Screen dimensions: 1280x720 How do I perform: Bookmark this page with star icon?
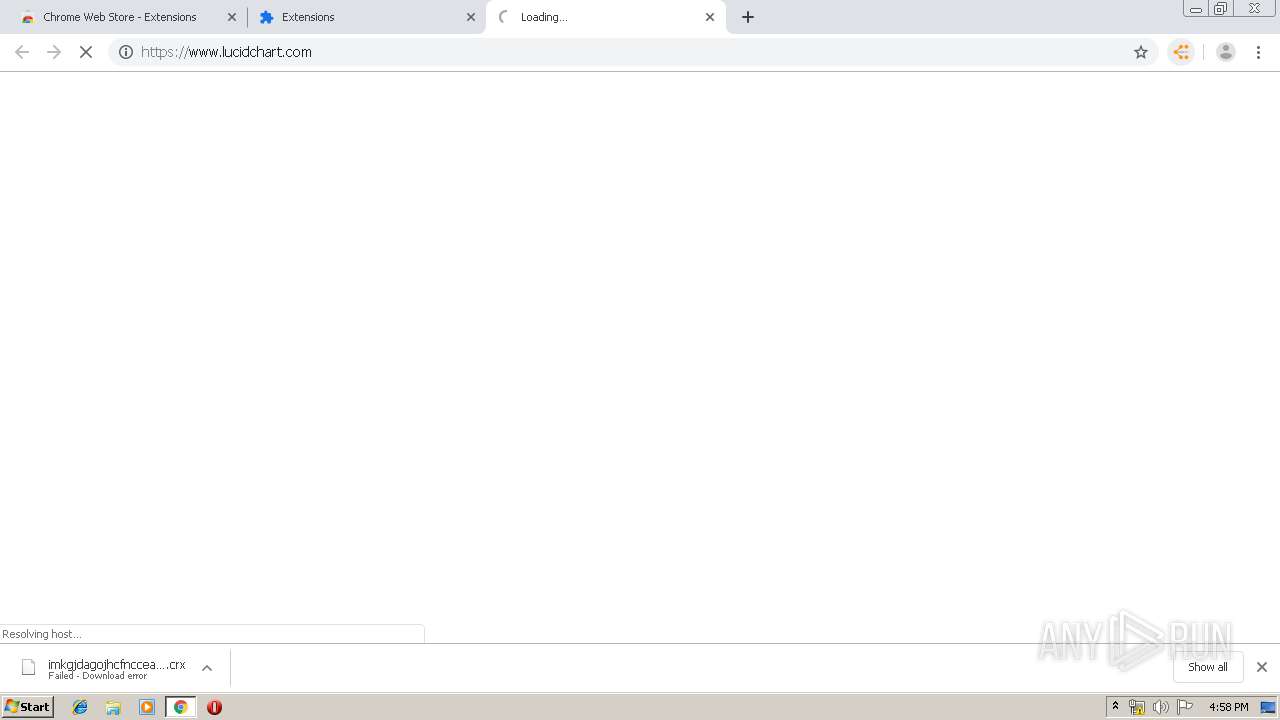pyautogui.click(x=1141, y=52)
